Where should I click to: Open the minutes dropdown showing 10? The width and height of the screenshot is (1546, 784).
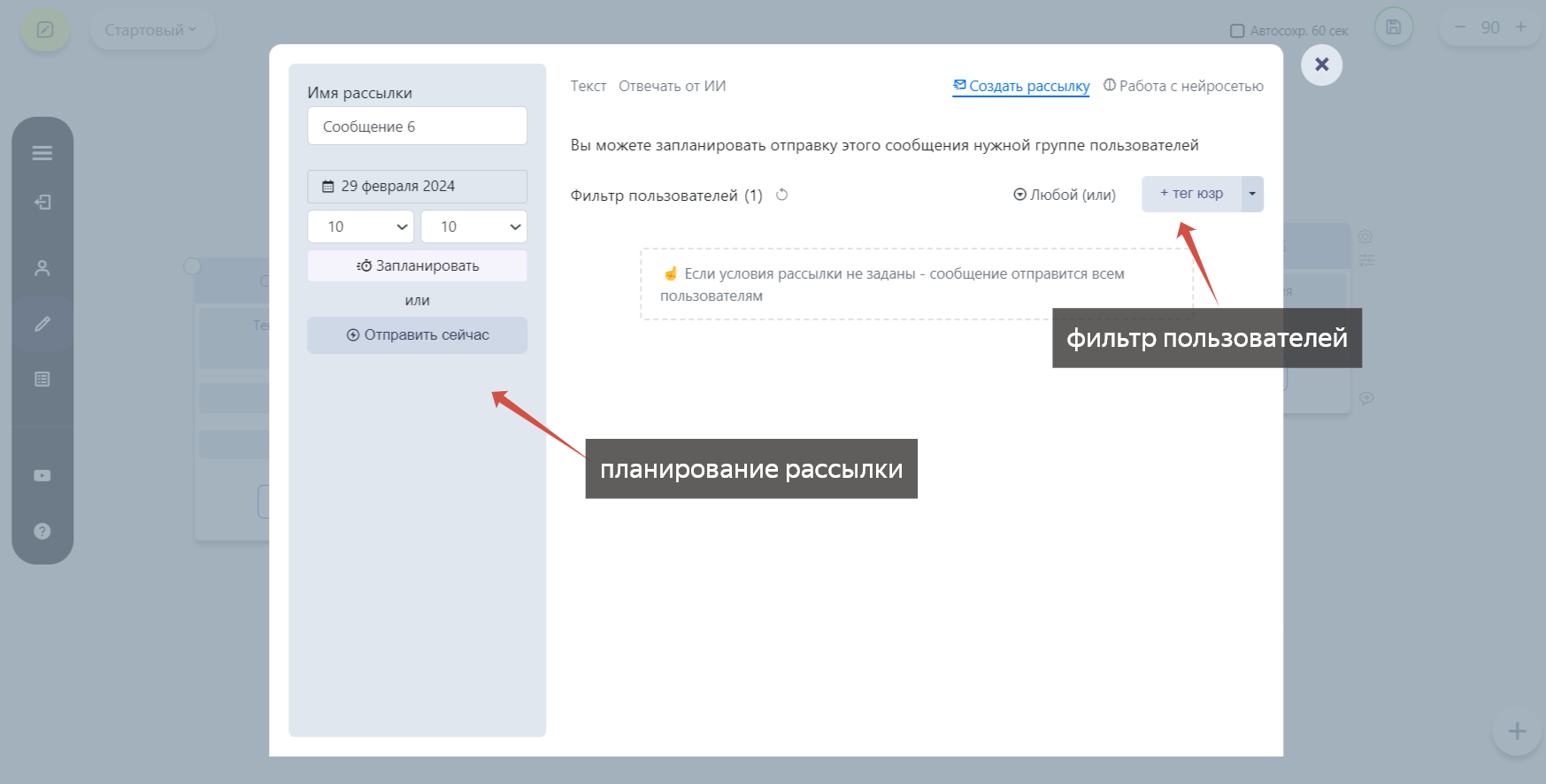[473, 227]
